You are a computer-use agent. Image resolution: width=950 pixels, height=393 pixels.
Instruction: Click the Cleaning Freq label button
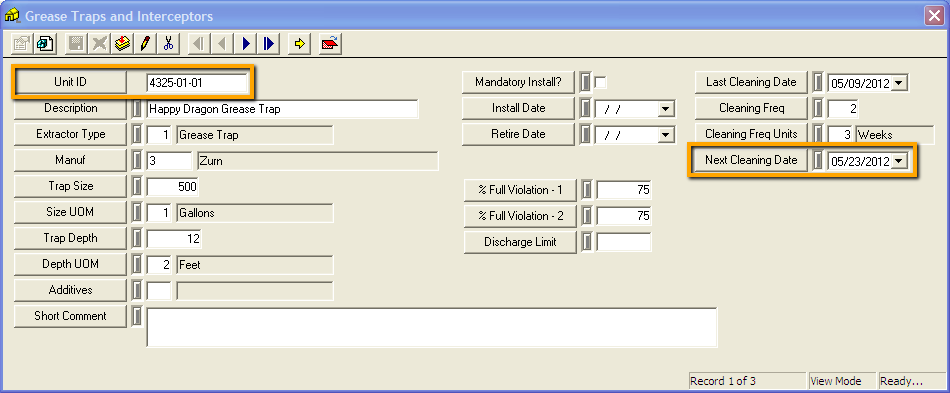pyautogui.click(x=751, y=108)
